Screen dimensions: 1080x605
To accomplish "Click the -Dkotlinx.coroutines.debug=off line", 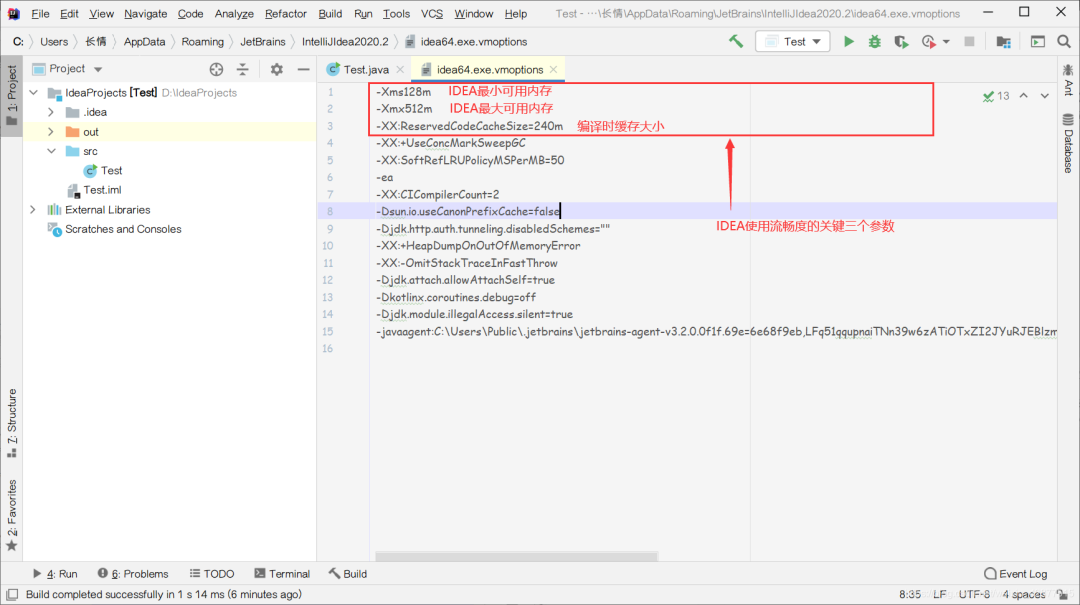I will click(455, 297).
